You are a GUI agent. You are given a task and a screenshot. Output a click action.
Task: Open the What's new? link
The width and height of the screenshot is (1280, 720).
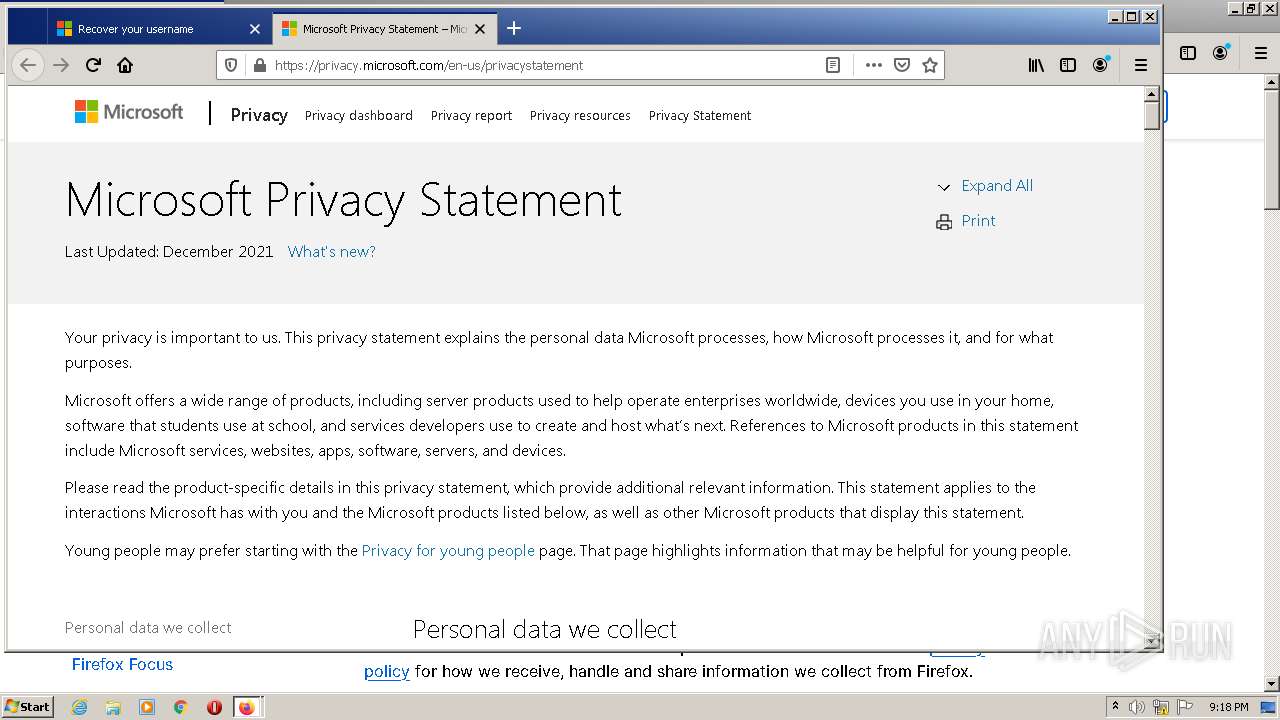332,252
